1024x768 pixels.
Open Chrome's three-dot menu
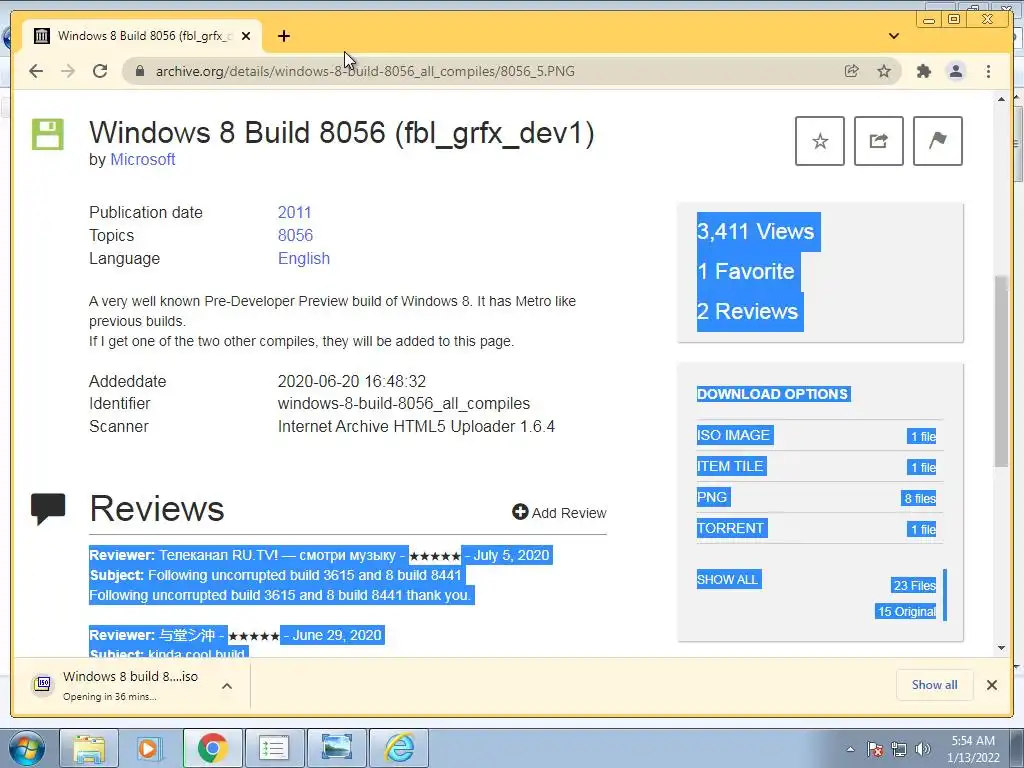click(989, 71)
